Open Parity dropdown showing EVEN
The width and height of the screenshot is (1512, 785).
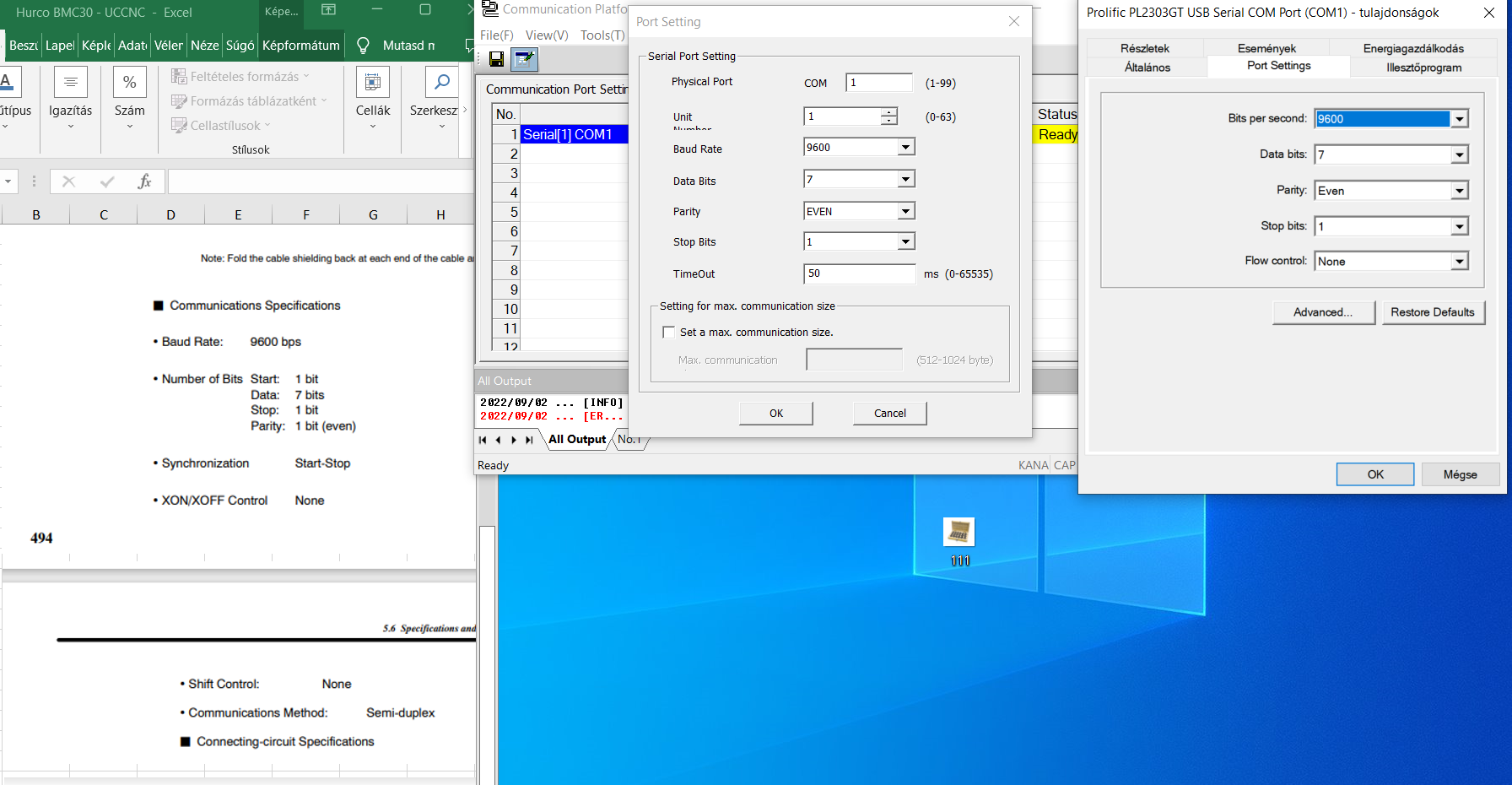(x=905, y=211)
